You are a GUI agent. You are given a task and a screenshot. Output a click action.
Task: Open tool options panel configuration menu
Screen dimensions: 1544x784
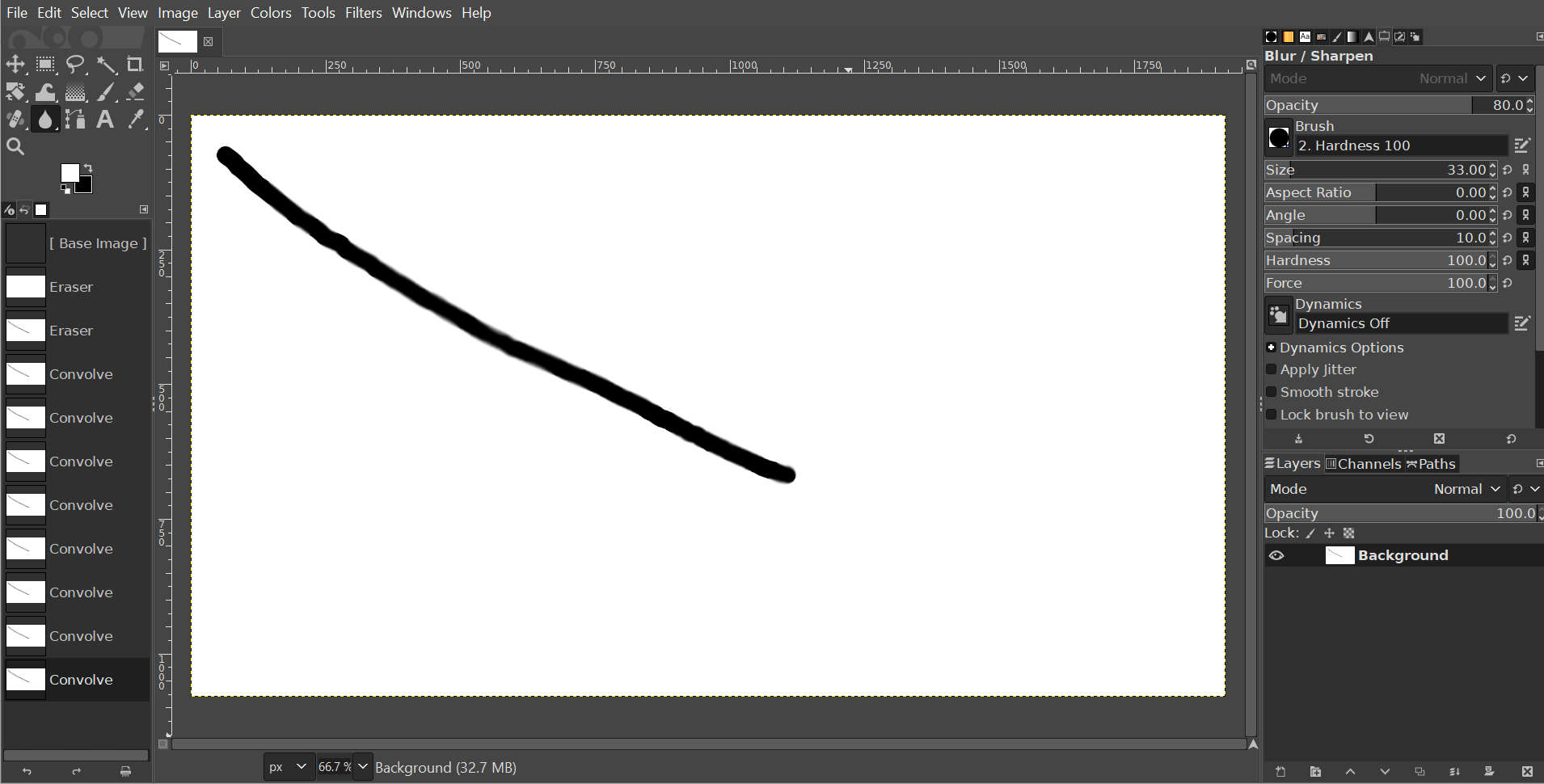coord(1538,36)
